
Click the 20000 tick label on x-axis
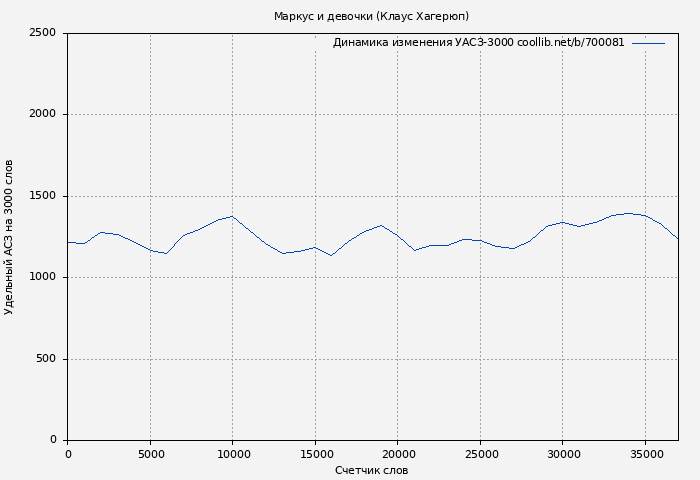397,454
